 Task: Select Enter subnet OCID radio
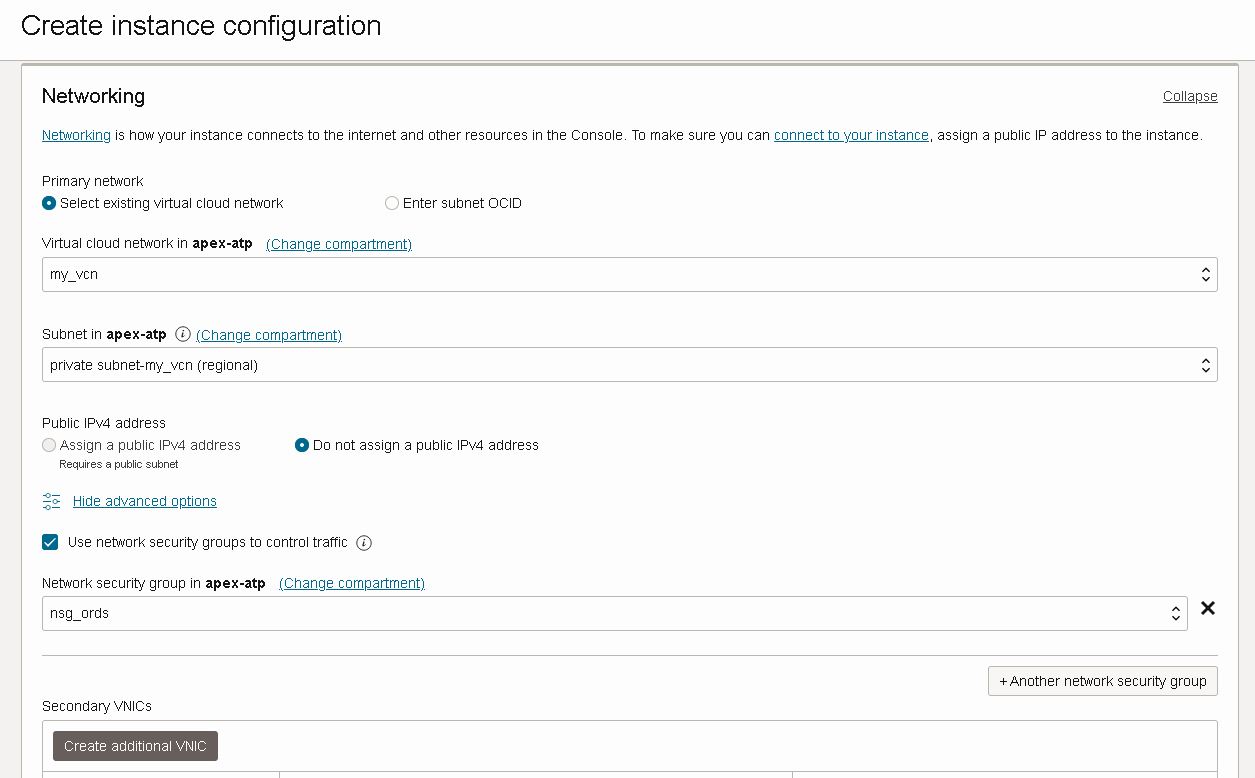(392, 203)
